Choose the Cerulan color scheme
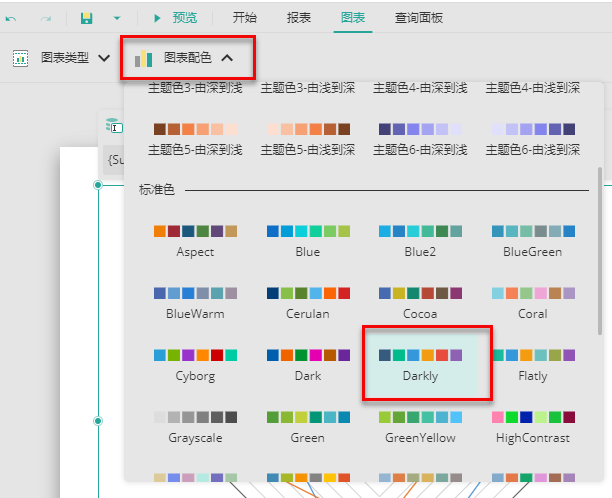Screen dimensions: 612x498 [308, 303]
